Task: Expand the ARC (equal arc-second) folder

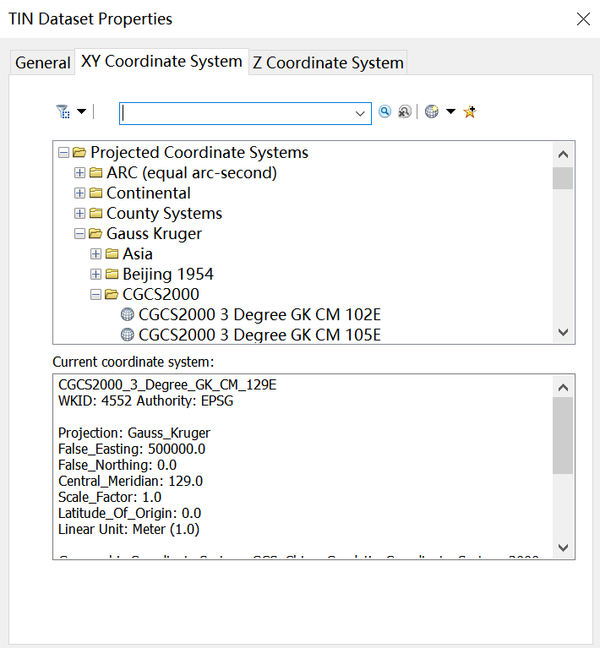Action: coord(80,173)
